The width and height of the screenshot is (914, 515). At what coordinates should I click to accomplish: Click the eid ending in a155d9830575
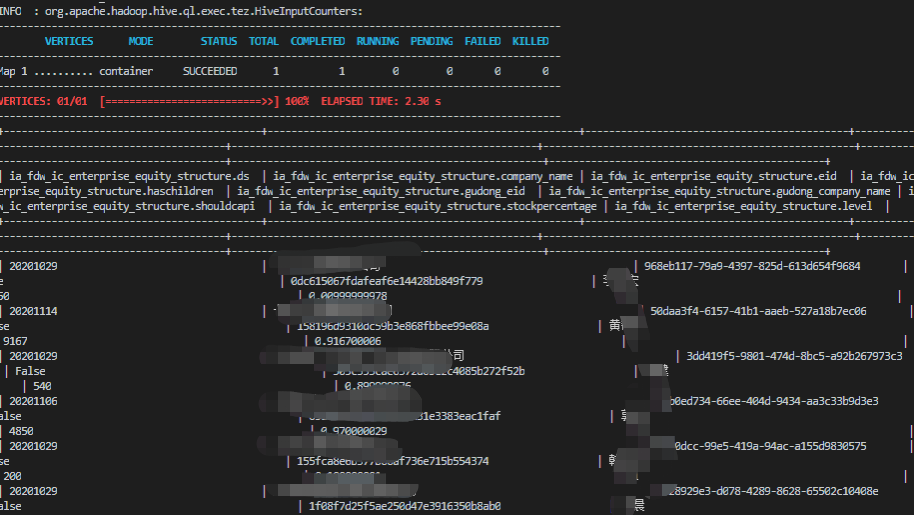[771, 446]
